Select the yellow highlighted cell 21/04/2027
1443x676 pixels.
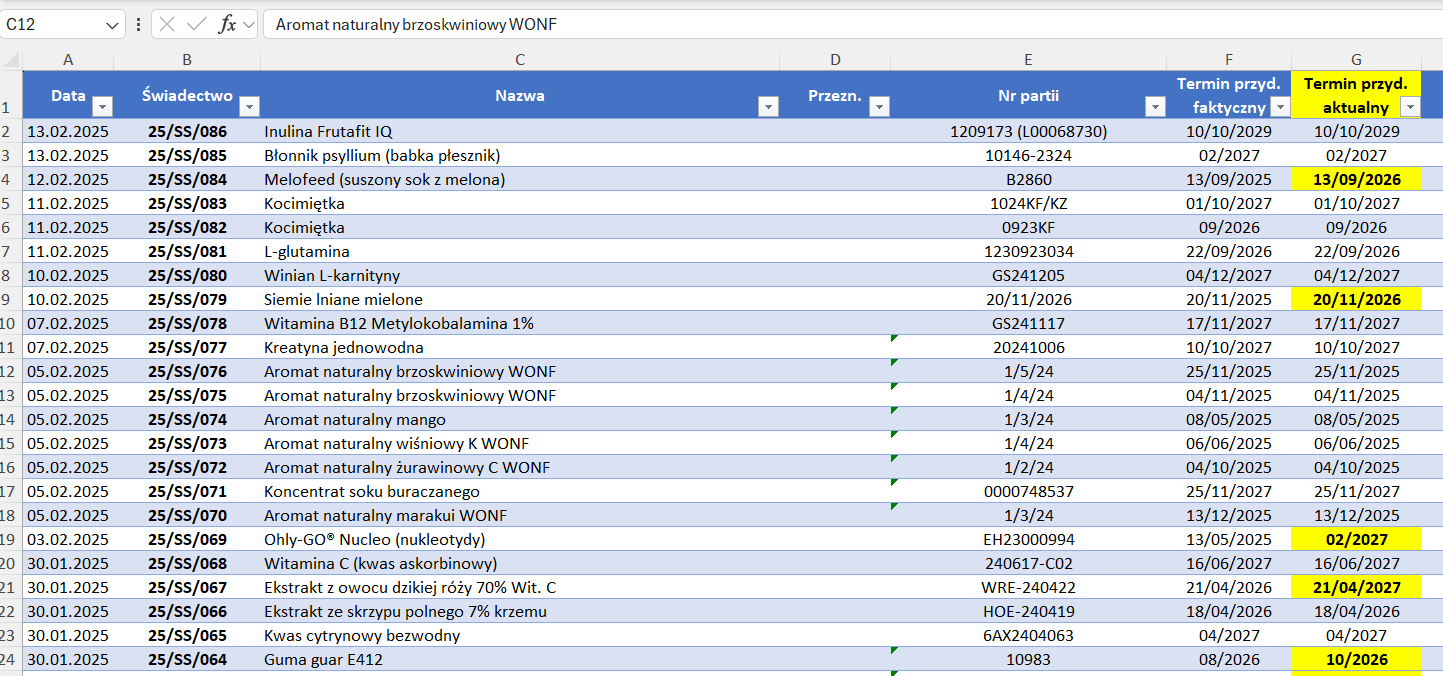(1355, 588)
